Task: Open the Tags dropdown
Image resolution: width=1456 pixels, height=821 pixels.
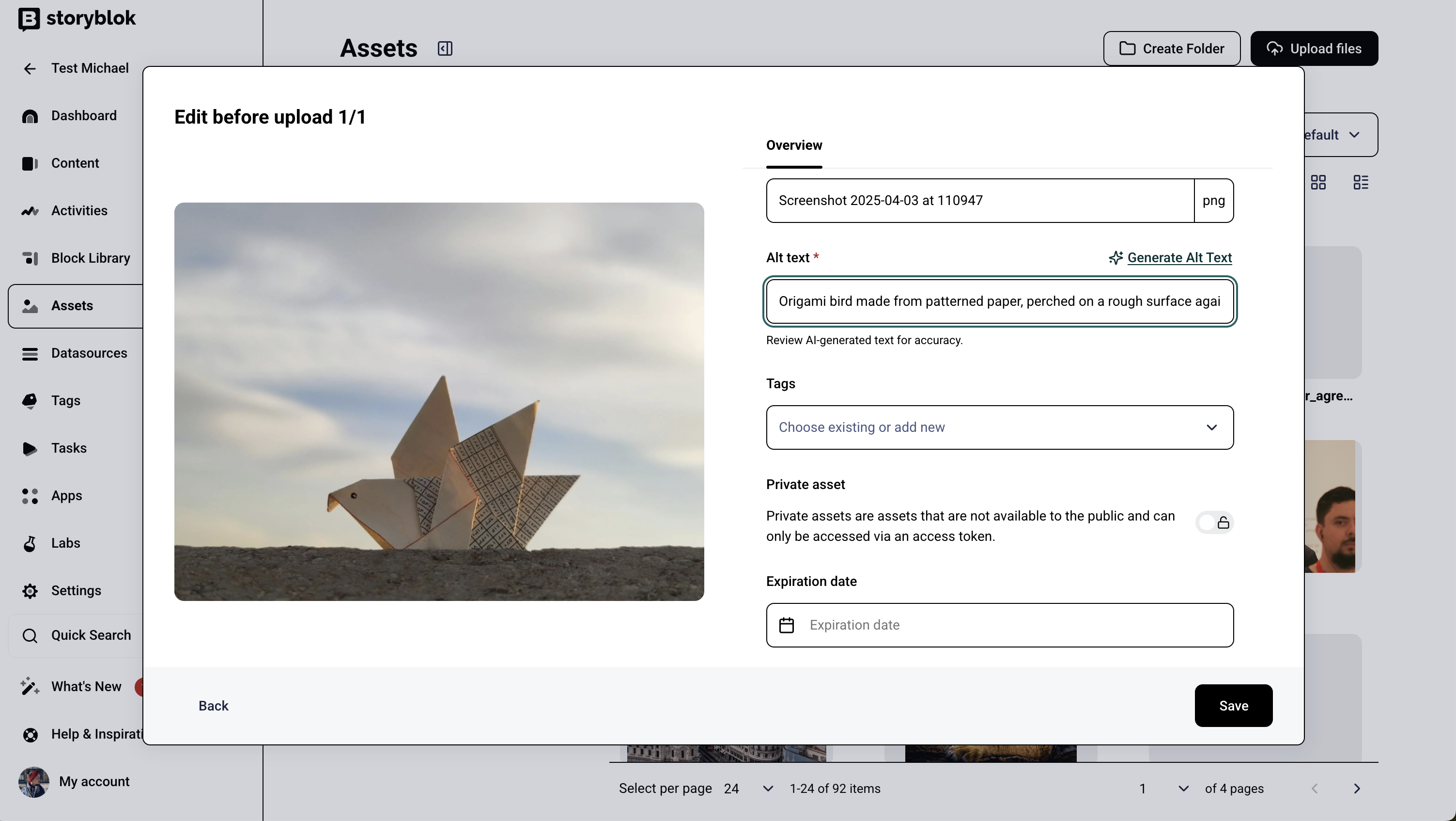Action: point(999,427)
